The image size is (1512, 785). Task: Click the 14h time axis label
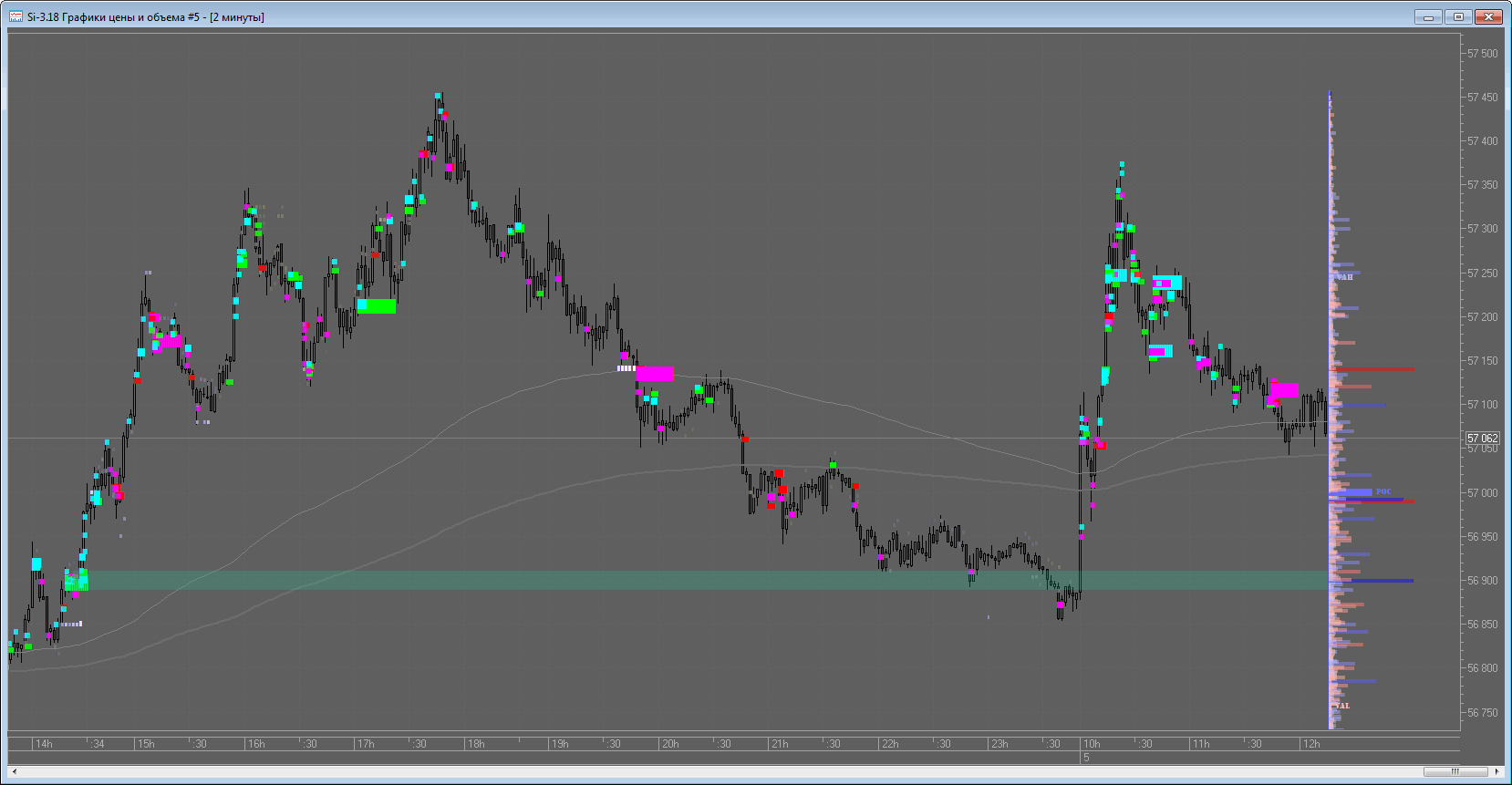click(x=44, y=744)
